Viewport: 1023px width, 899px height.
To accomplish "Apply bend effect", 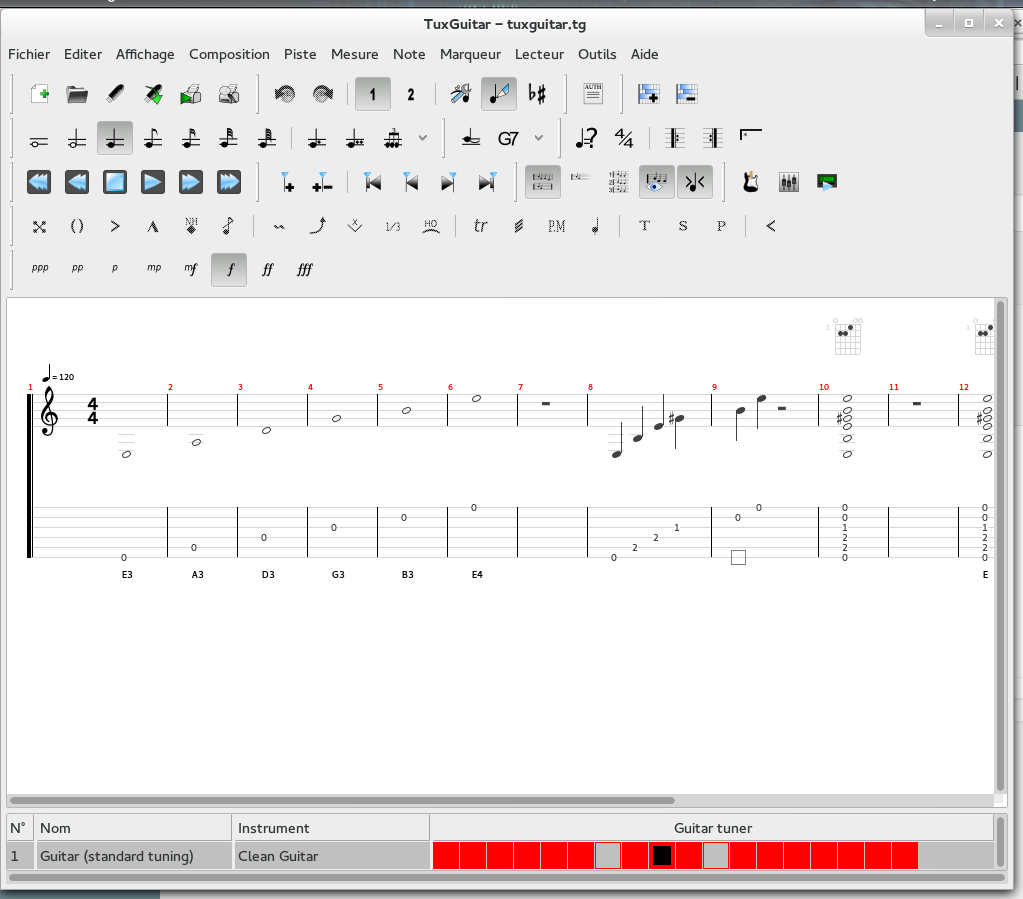I will [x=317, y=226].
